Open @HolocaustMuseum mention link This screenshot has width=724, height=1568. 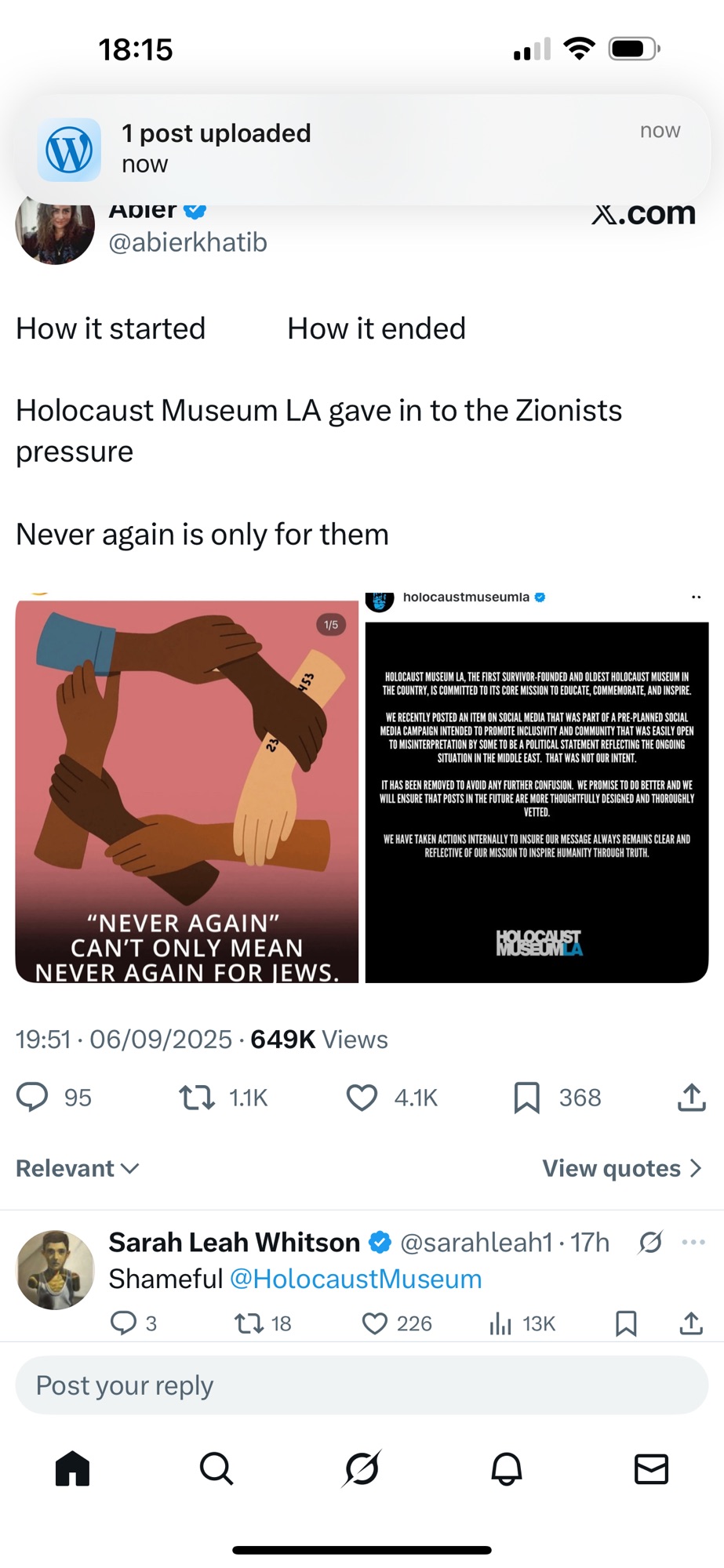point(355,1279)
